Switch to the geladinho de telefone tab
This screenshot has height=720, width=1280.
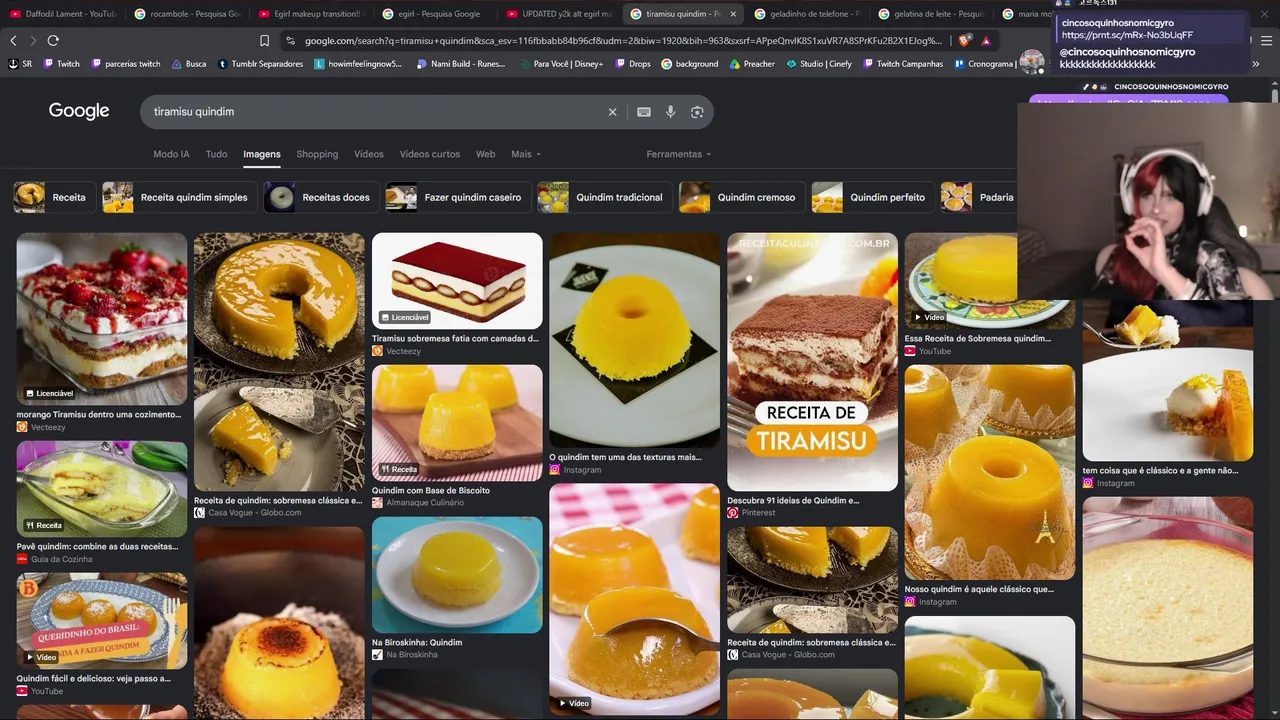click(806, 14)
